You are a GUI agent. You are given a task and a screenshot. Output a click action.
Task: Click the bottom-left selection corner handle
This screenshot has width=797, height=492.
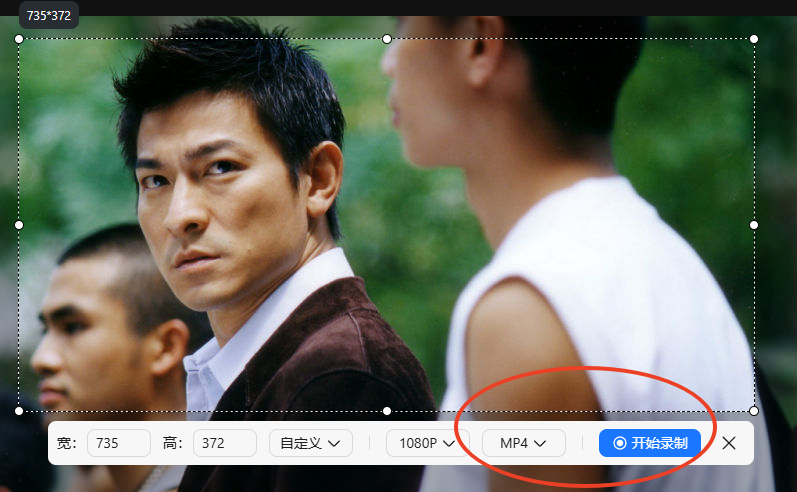click(x=19, y=411)
